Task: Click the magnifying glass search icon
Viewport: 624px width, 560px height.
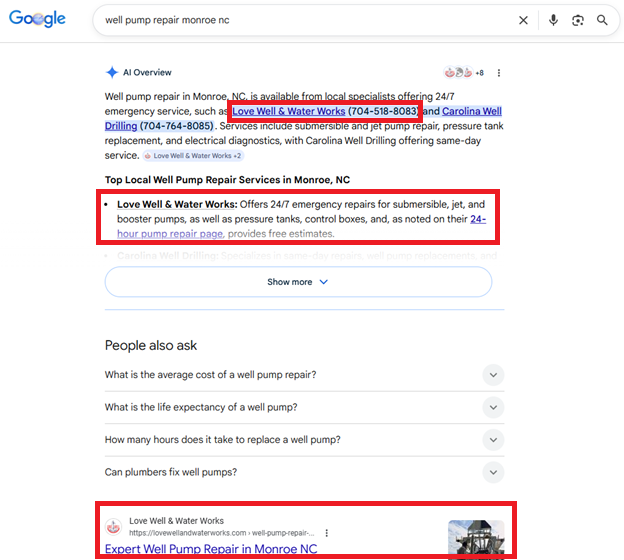Action: (602, 20)
